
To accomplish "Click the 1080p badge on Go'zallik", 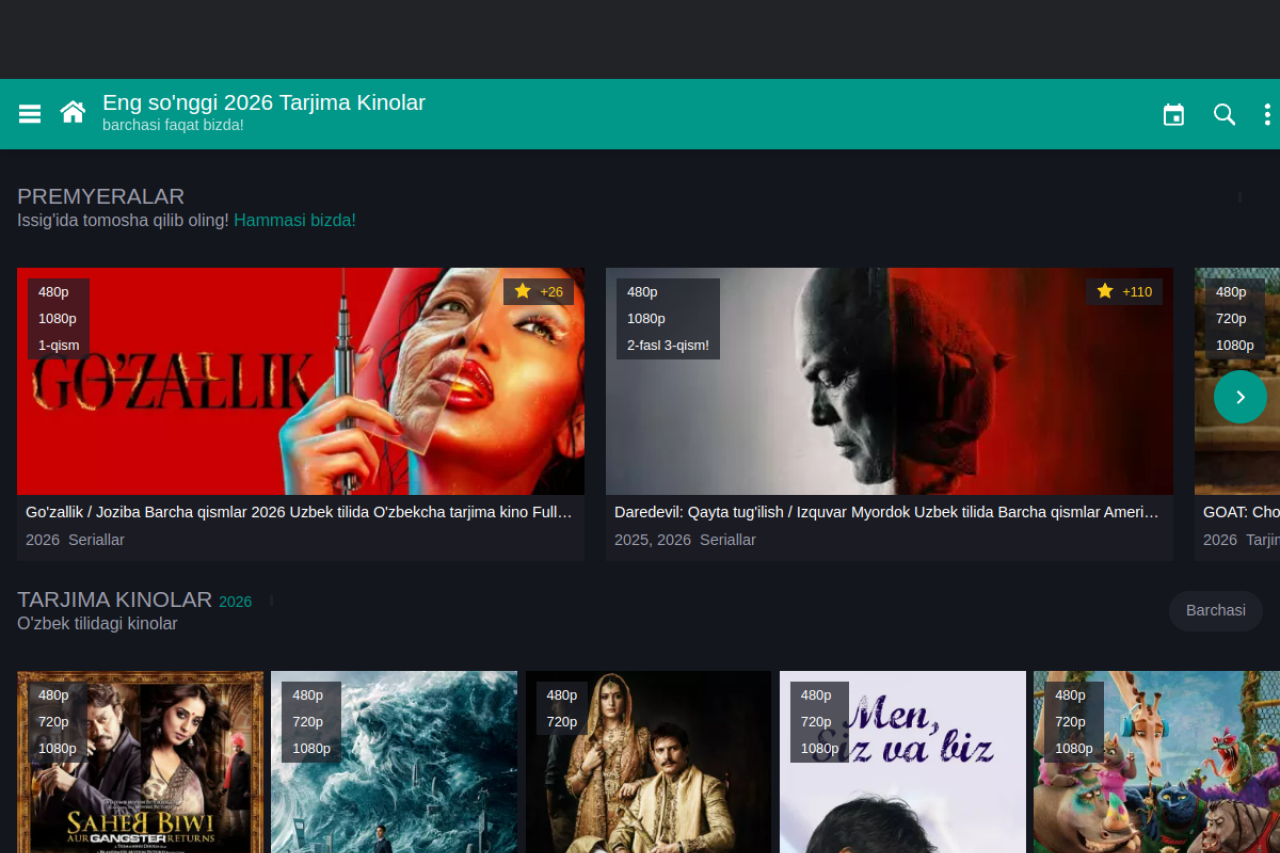I will (58, 319).
